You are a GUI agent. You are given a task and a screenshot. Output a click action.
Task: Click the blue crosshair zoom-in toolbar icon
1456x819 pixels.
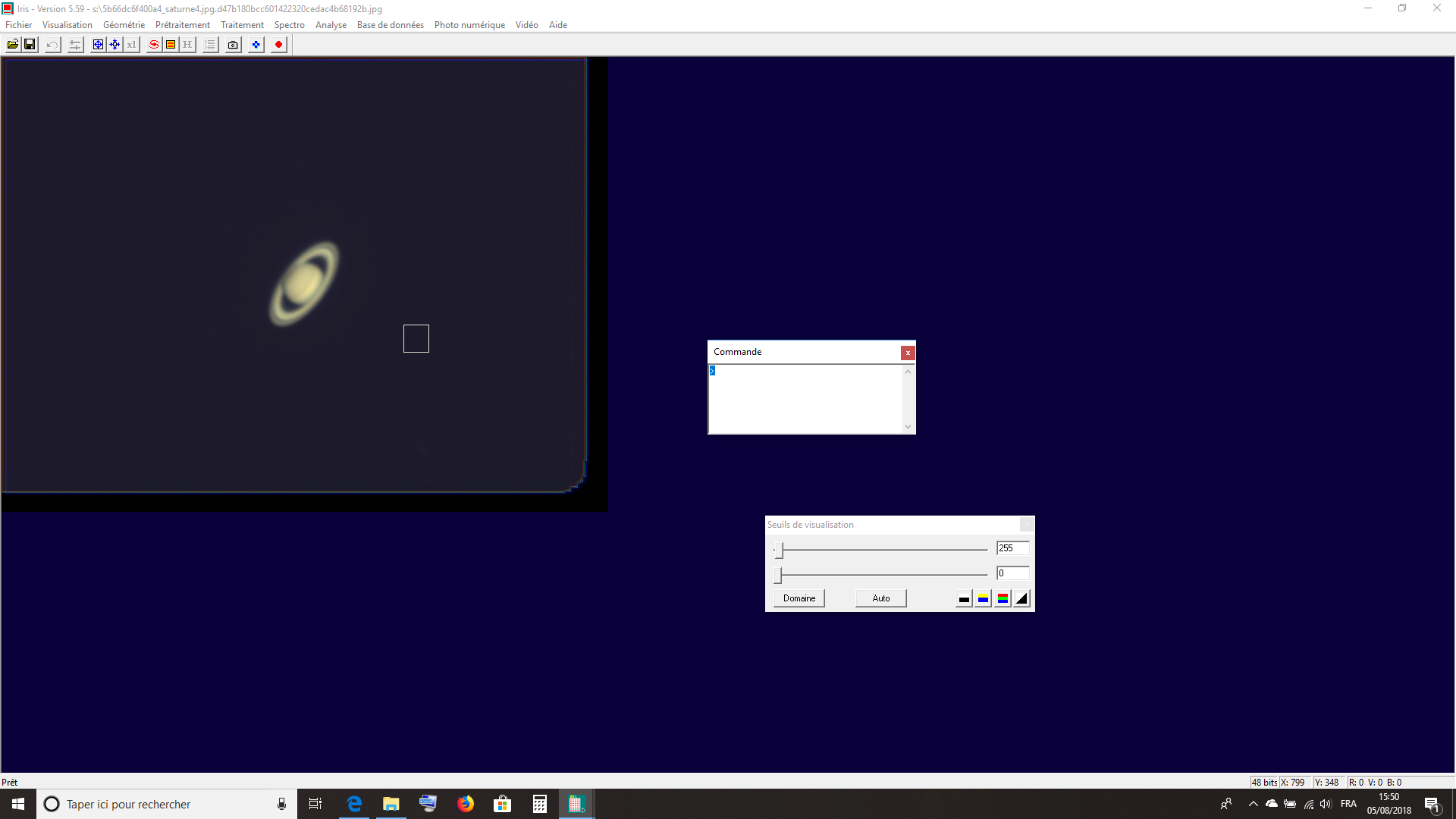click(x=98, y=45)
